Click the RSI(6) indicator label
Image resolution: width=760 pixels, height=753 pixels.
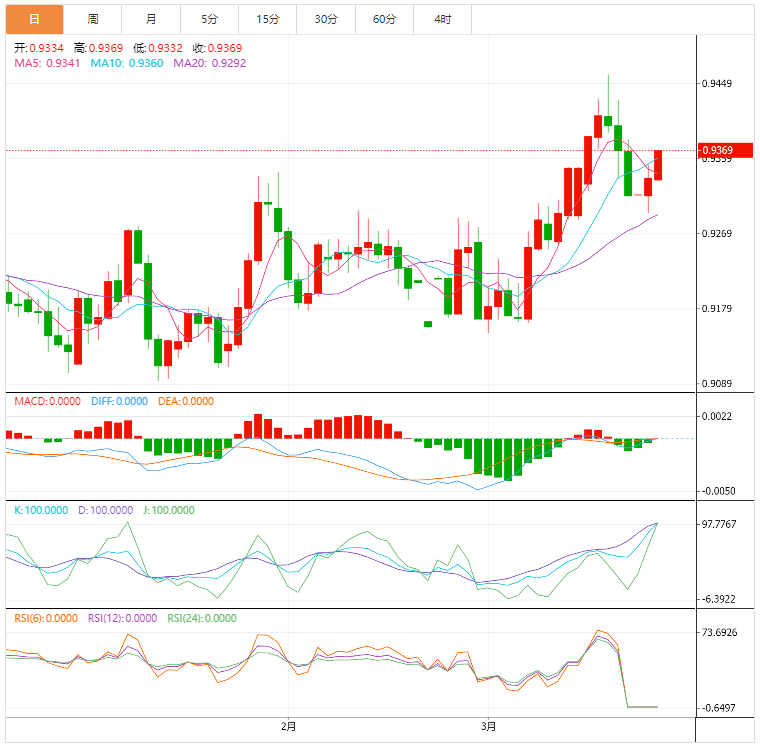46,618
